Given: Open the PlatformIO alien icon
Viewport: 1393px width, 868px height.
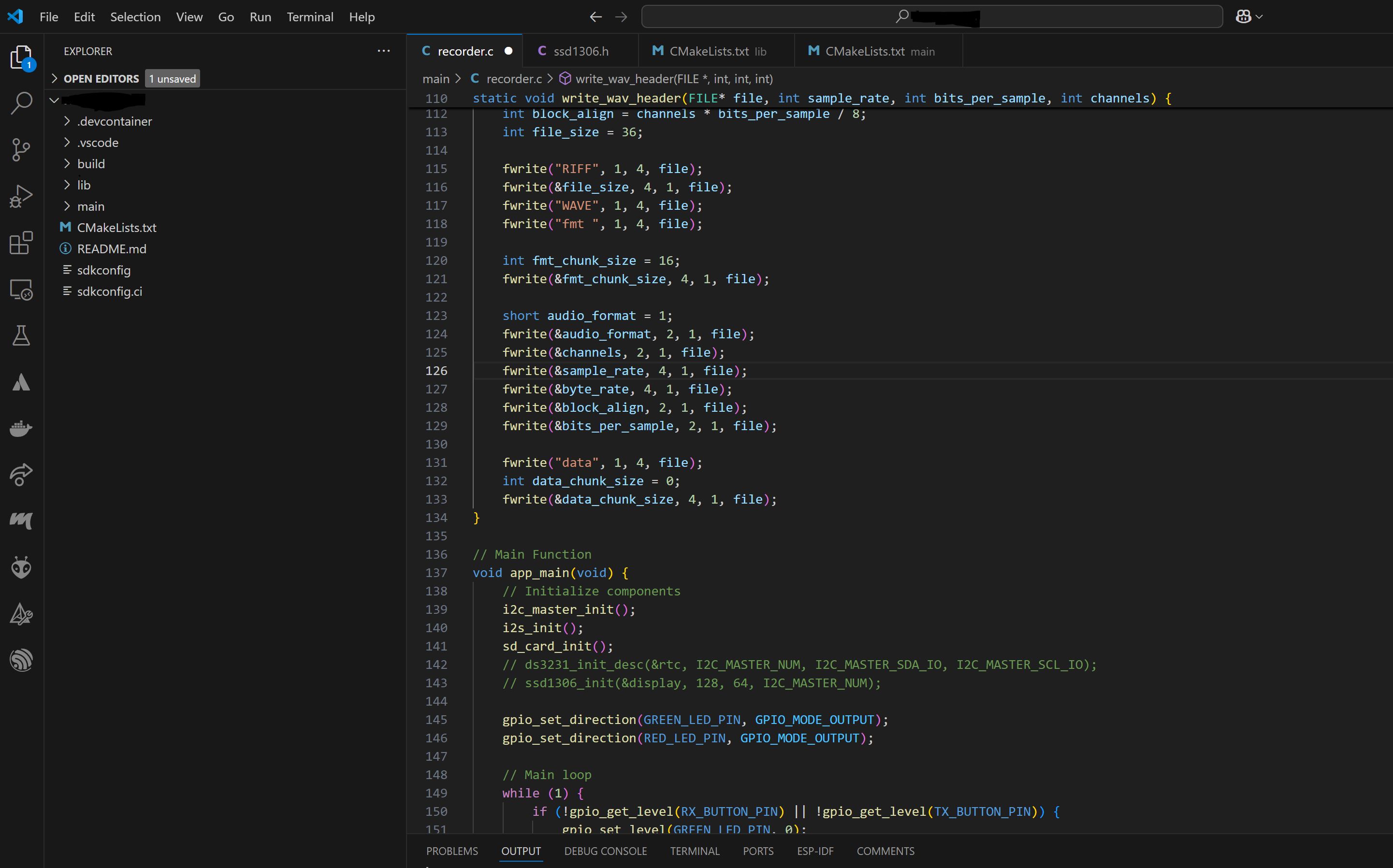Looking at the screenshot, I should 21,567.
